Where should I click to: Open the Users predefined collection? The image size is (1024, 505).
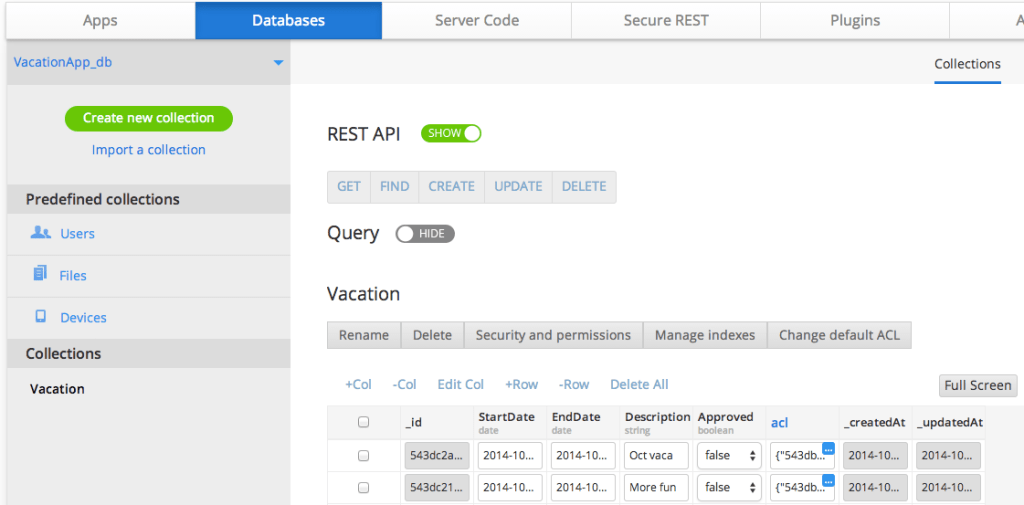pyautogui.click(x=77, y=234)
